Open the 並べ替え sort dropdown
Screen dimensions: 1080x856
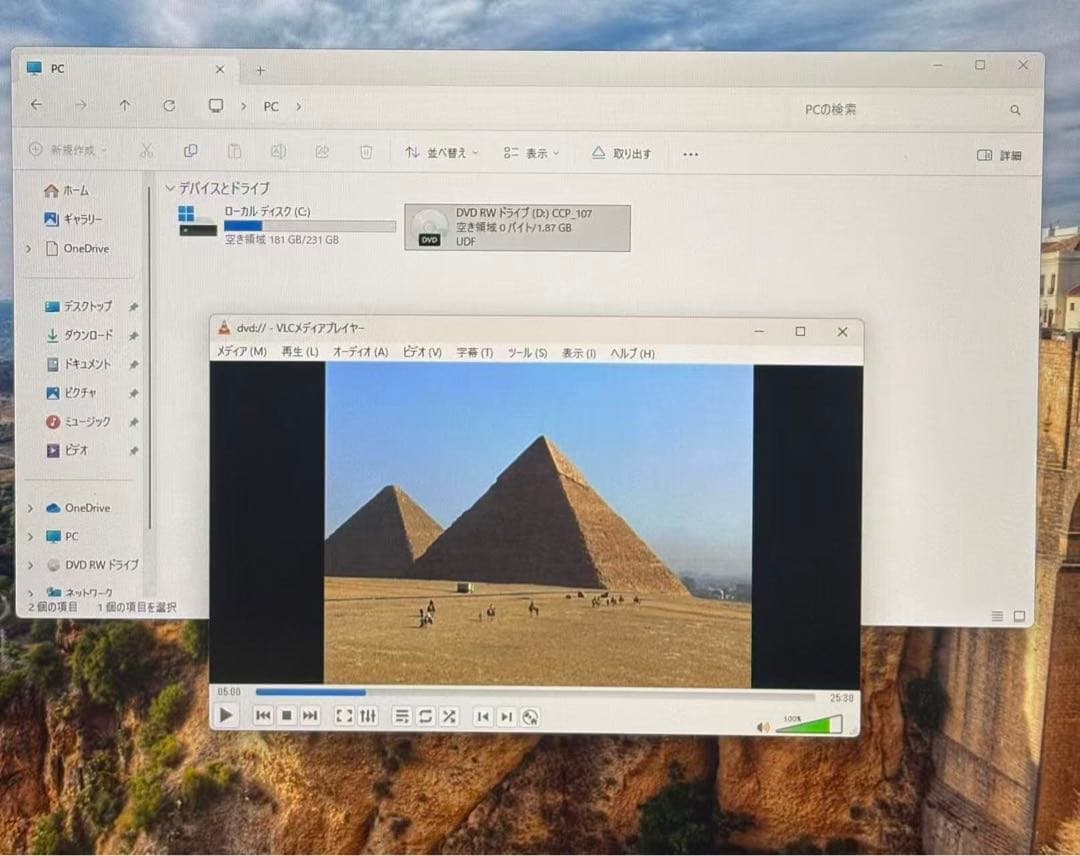point(440,152)
